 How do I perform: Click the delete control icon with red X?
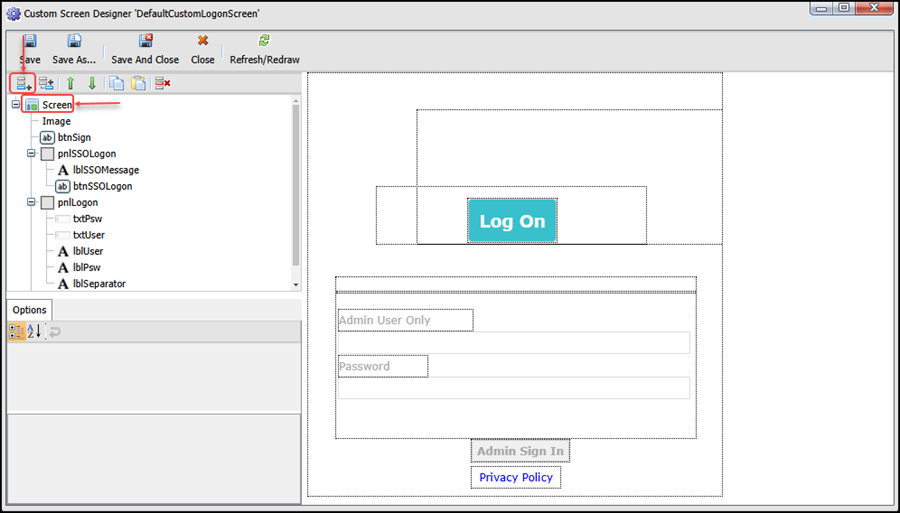coord(162,83)
